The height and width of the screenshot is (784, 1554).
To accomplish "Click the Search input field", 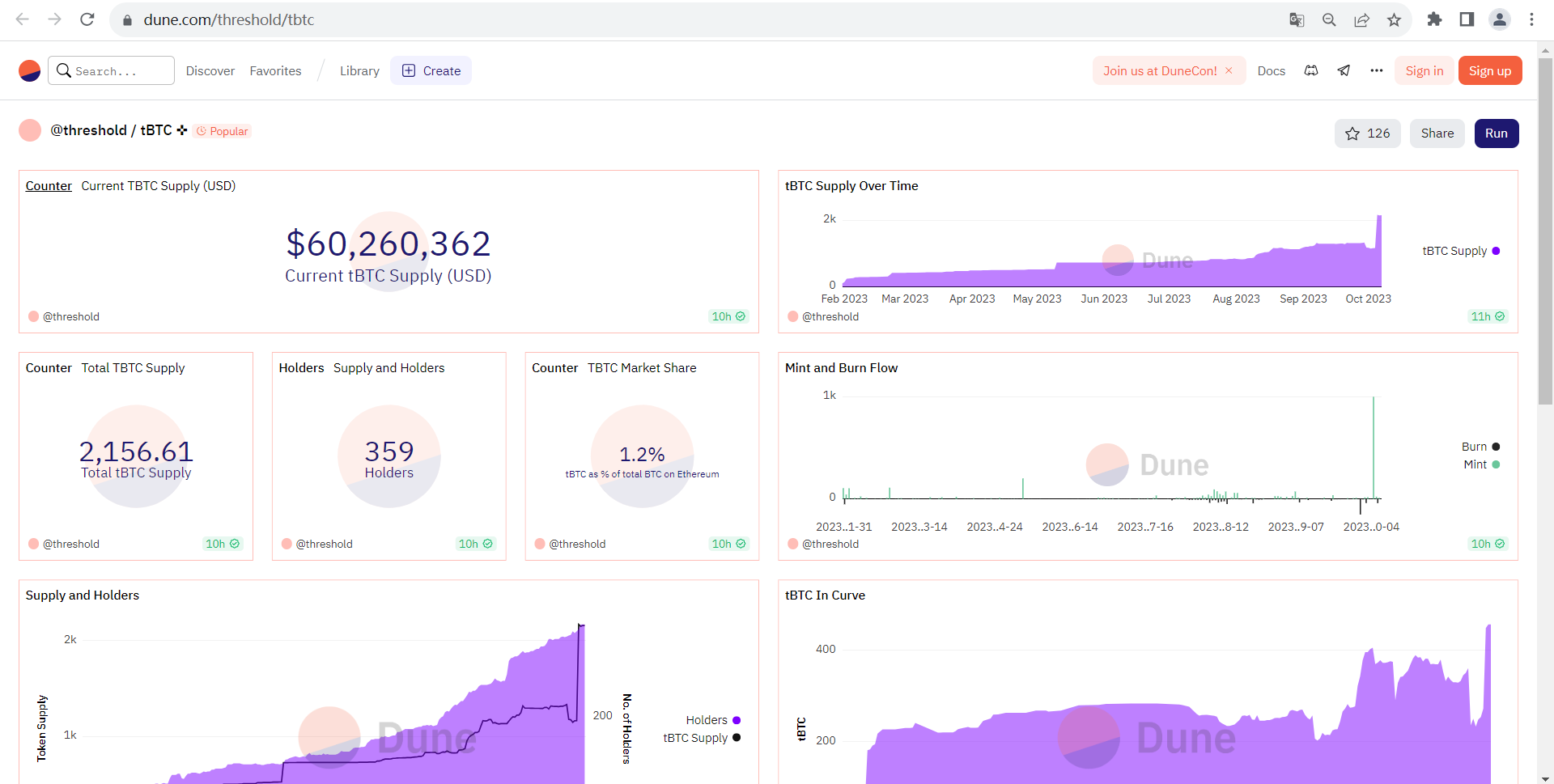I will coord(112,70).
